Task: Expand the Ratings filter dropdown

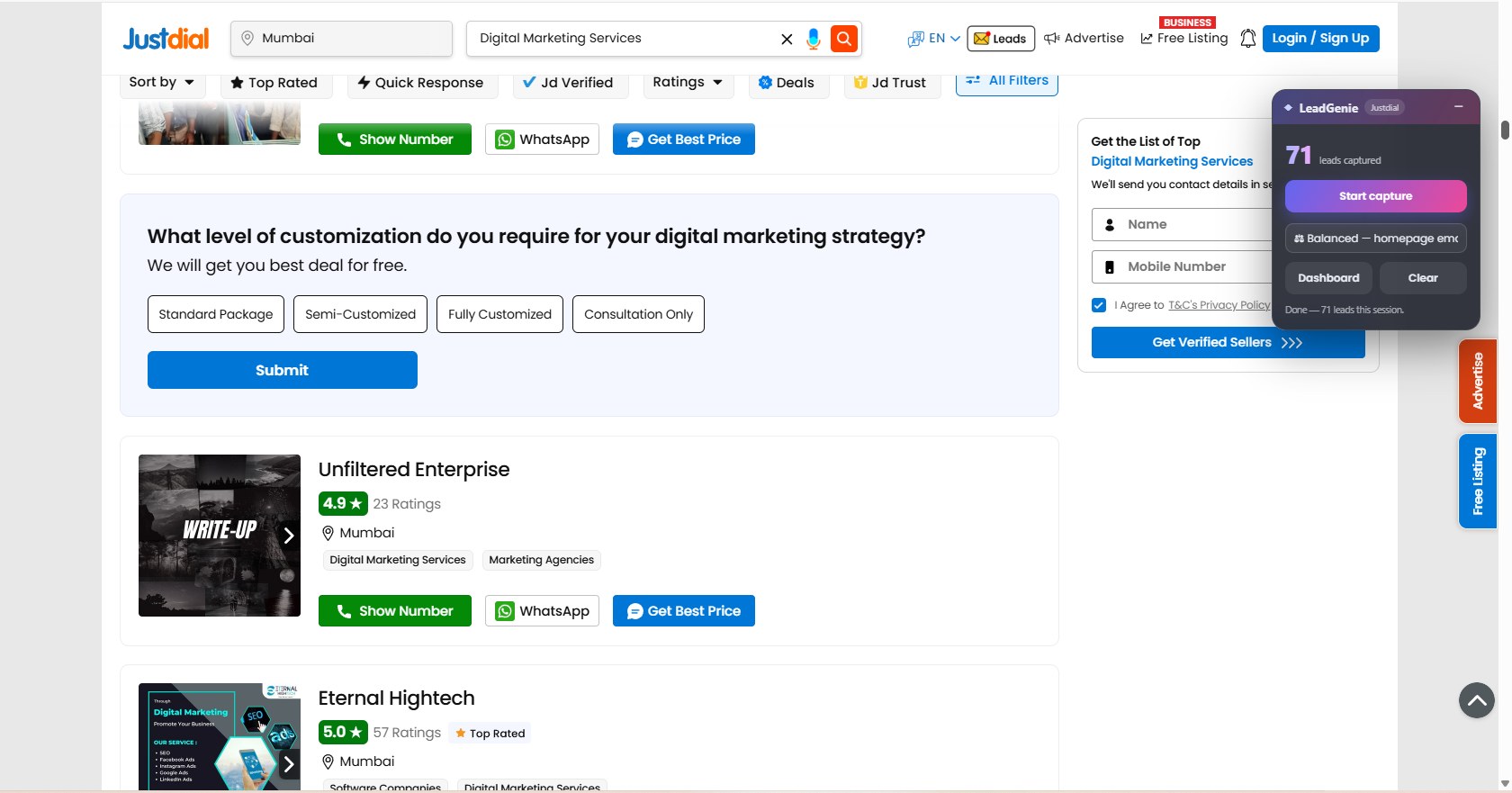Action: click(x=688, y=83)
